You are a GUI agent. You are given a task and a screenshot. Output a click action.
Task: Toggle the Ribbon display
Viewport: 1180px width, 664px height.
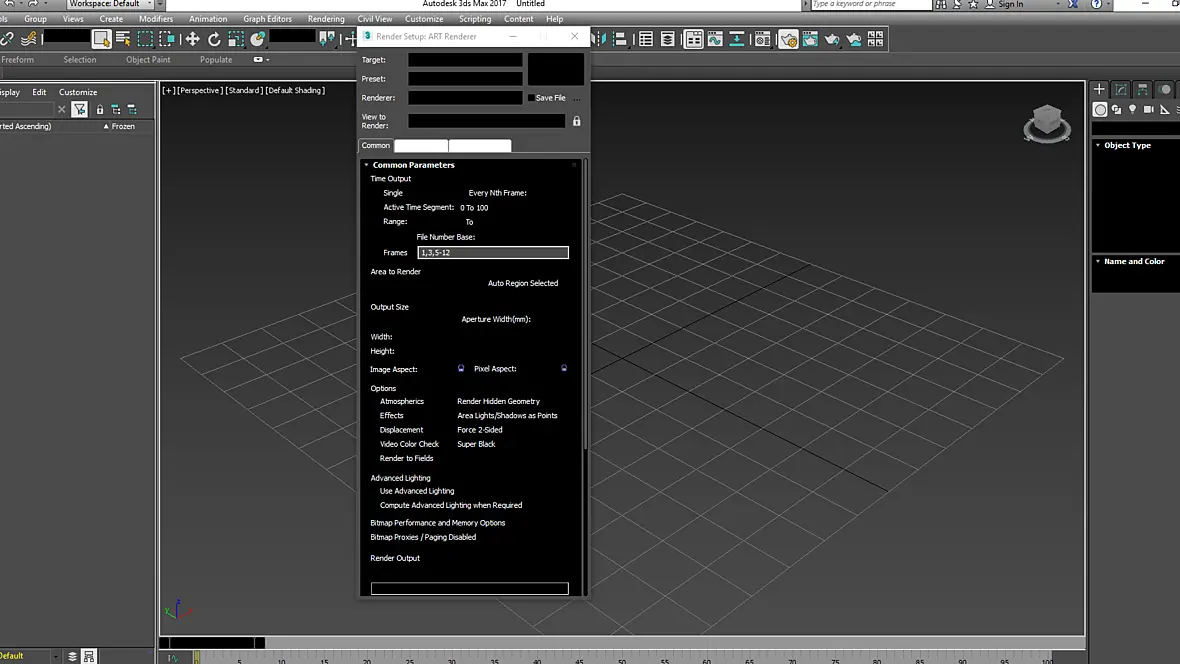click(x=693, y=38)
